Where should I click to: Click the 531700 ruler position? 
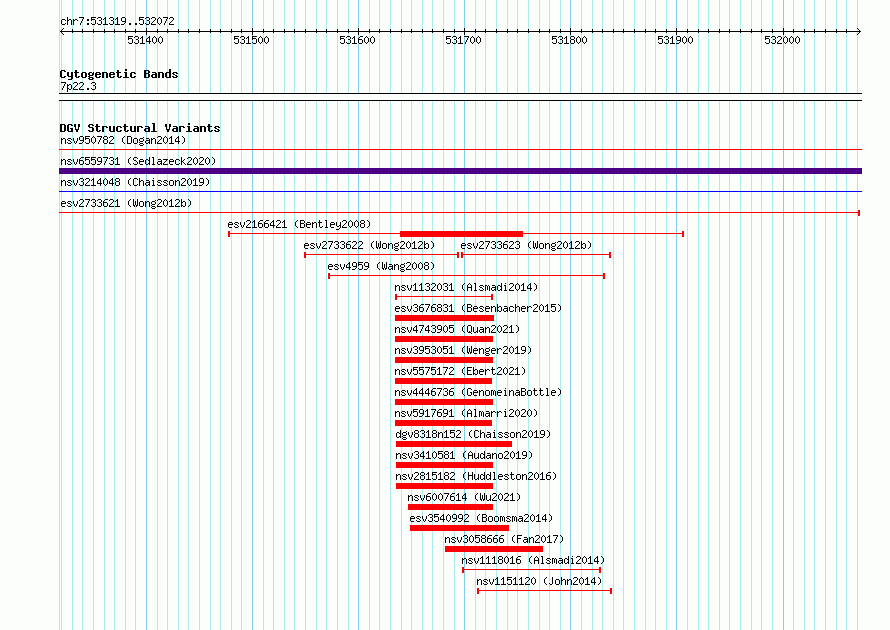(463, 40)
